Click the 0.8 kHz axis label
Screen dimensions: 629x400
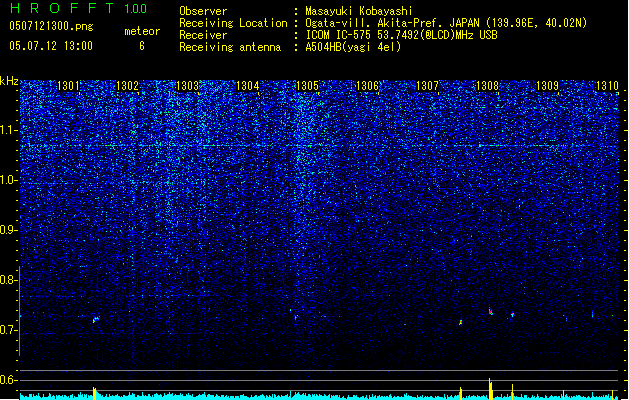tap(8, 280)
